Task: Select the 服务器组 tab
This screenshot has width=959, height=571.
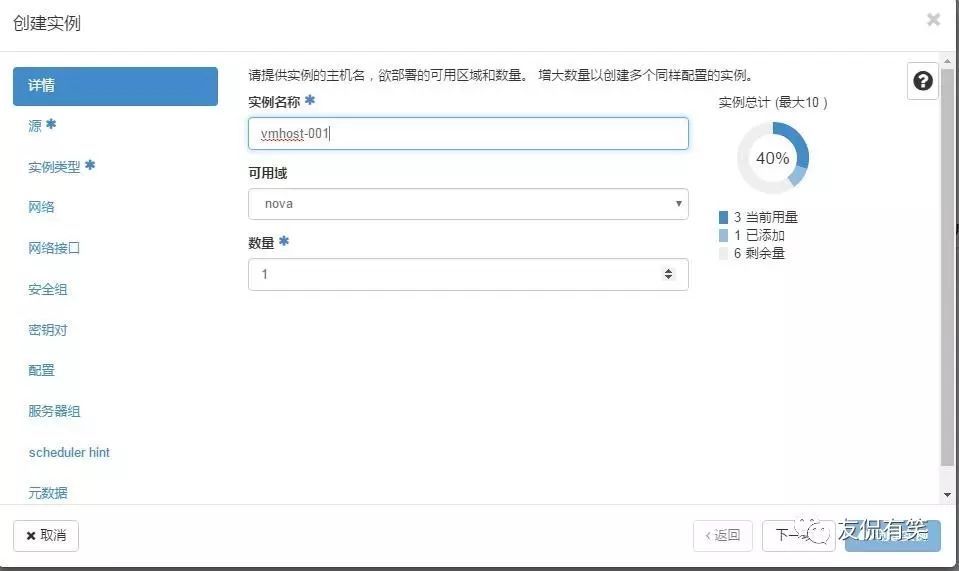Action: [x=54, y=411]
